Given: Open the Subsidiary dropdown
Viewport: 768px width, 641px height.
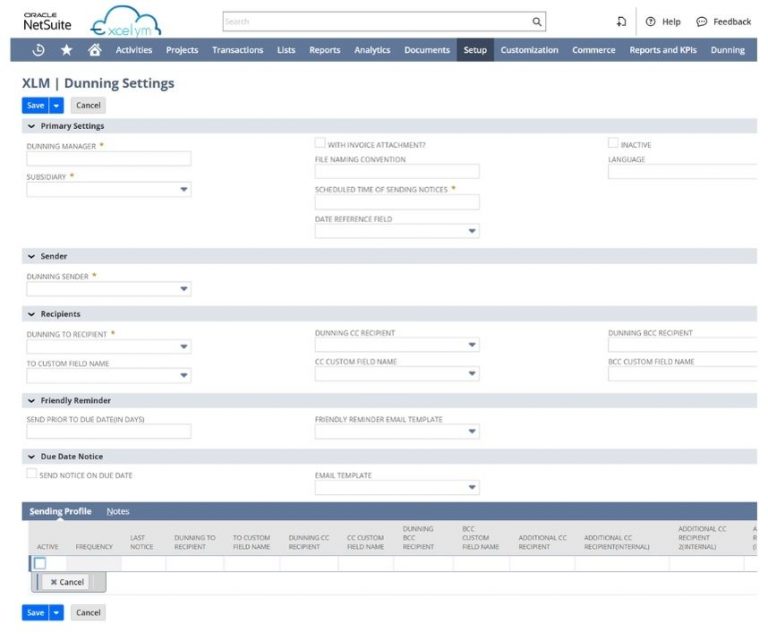Looking at the screenshot, I should (183, 189).
